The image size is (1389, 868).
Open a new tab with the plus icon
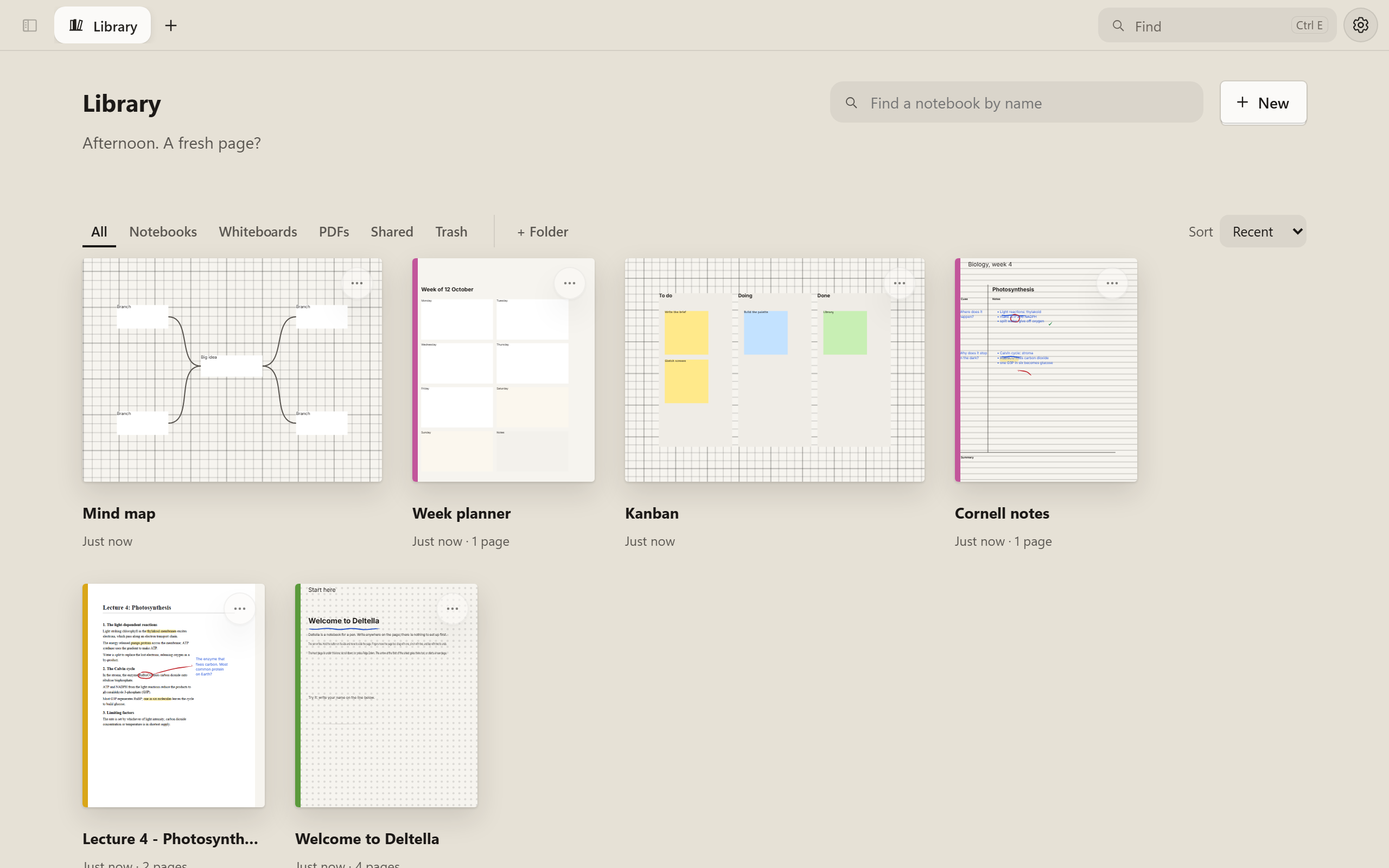[170, 25]
